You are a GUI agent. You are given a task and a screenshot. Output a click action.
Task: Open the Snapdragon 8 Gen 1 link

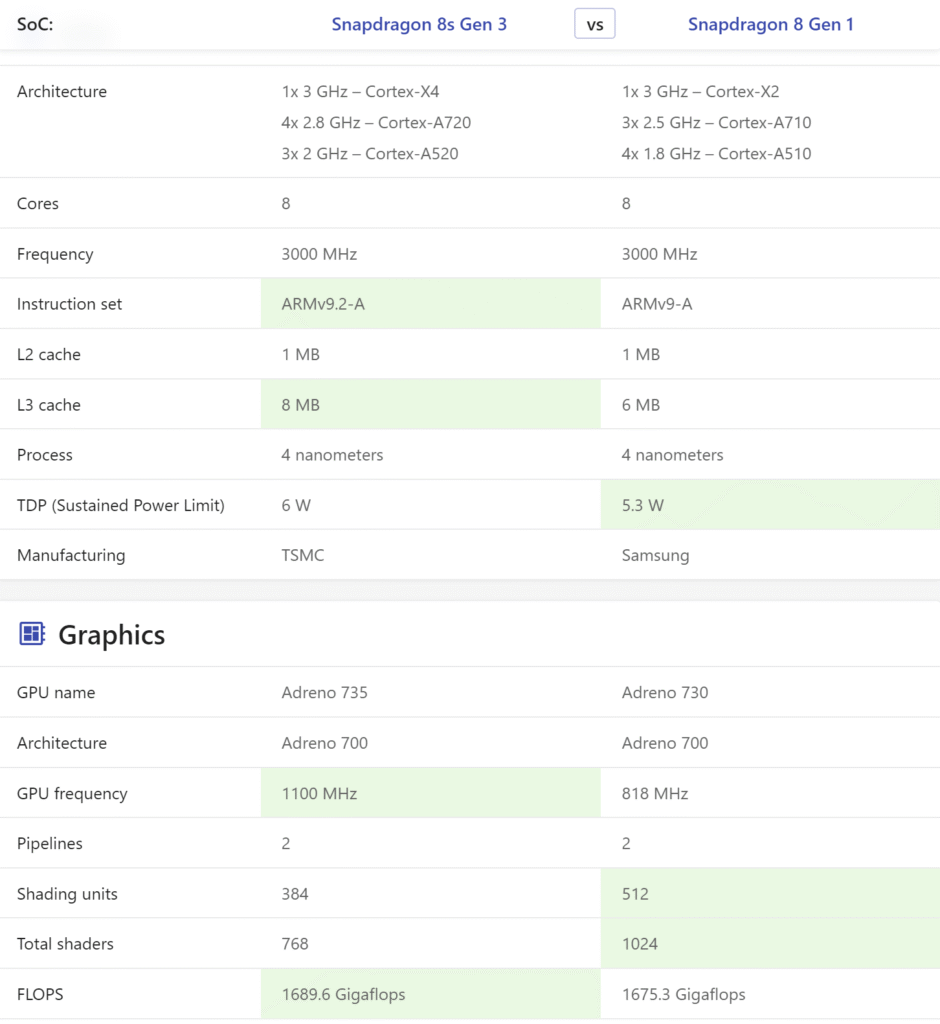tap(770, 24)
